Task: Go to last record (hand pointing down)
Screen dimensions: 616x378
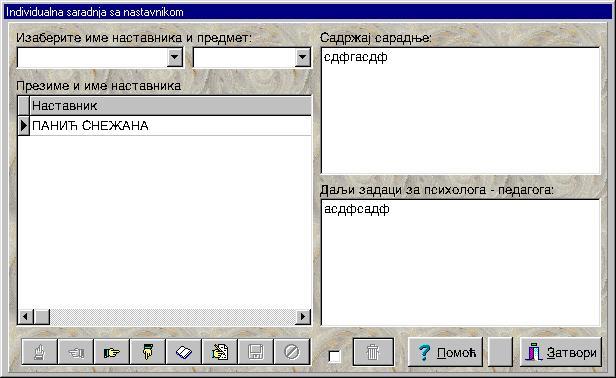Action: [148, 352]
